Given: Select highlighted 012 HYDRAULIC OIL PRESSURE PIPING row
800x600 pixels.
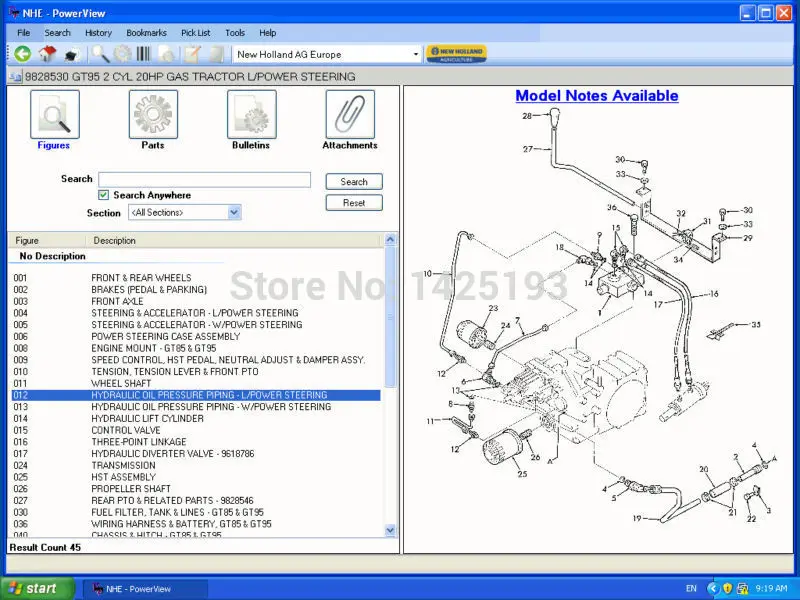Looking at the screenshot, I should click(x=196, y=395).
